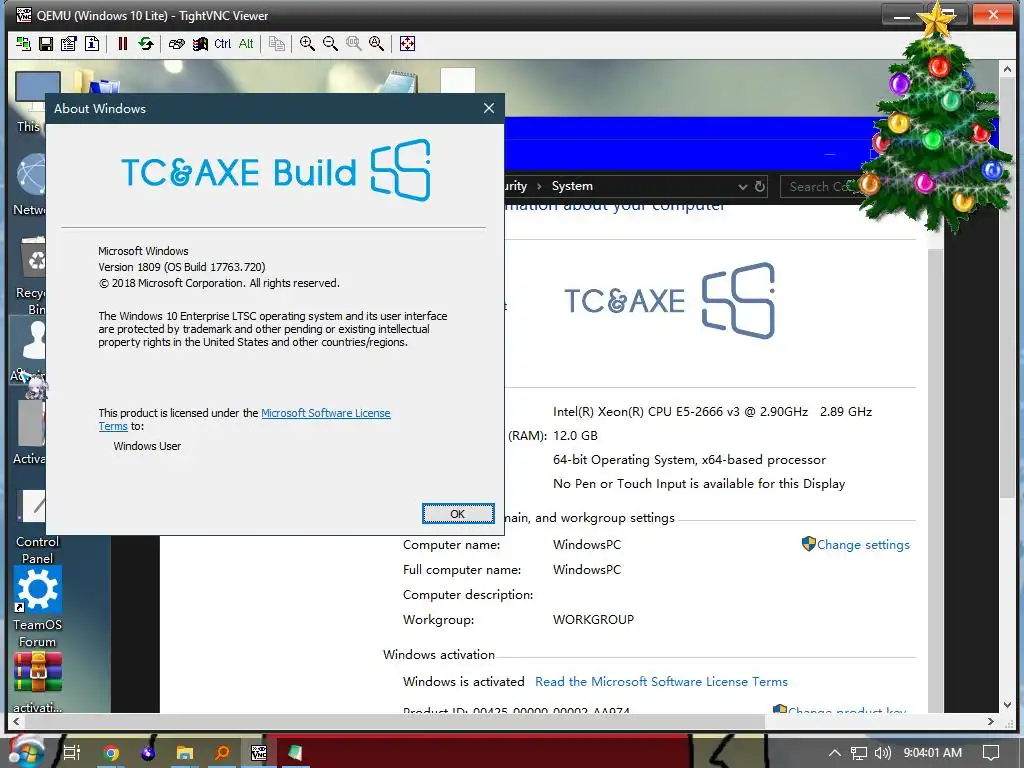Click the viewer's vertical scrollbar up arrow

pyautogui.click(x=1007, y=68)
